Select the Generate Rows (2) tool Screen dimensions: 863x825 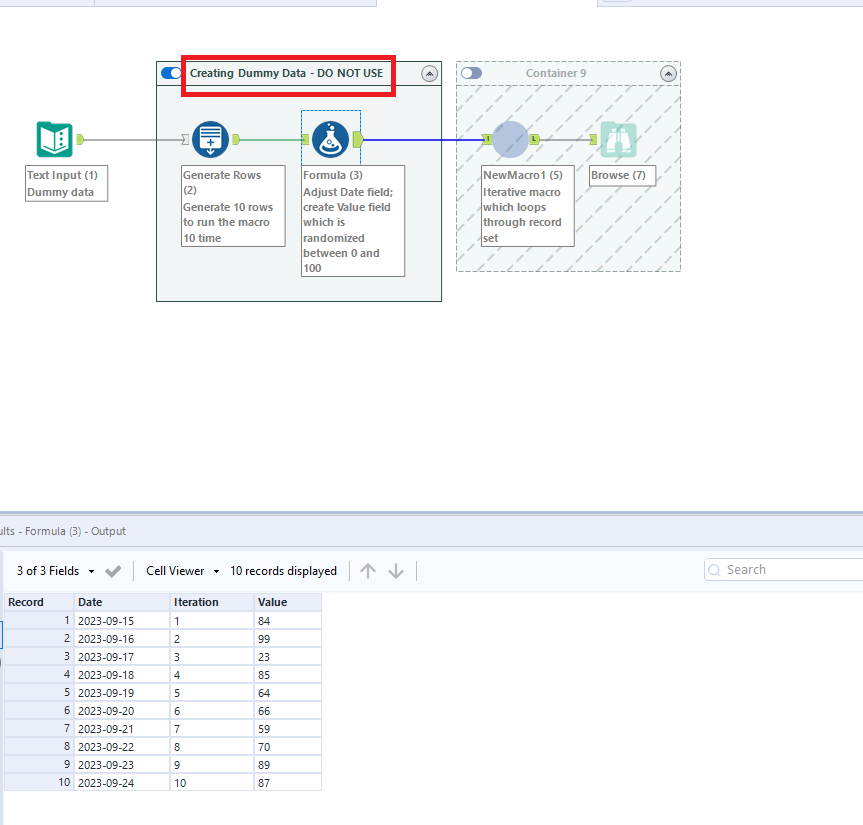210,139
